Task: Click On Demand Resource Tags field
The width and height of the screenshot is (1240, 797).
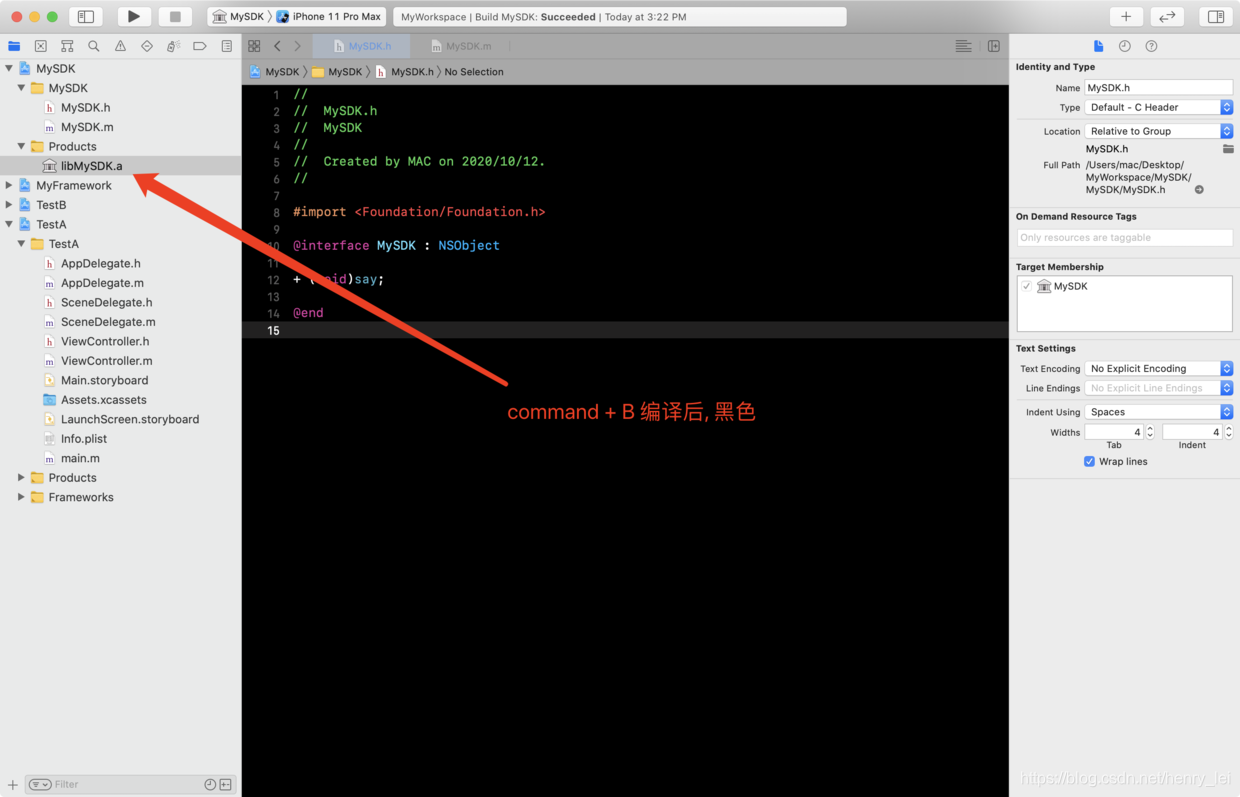Action: coord(1125,238)
